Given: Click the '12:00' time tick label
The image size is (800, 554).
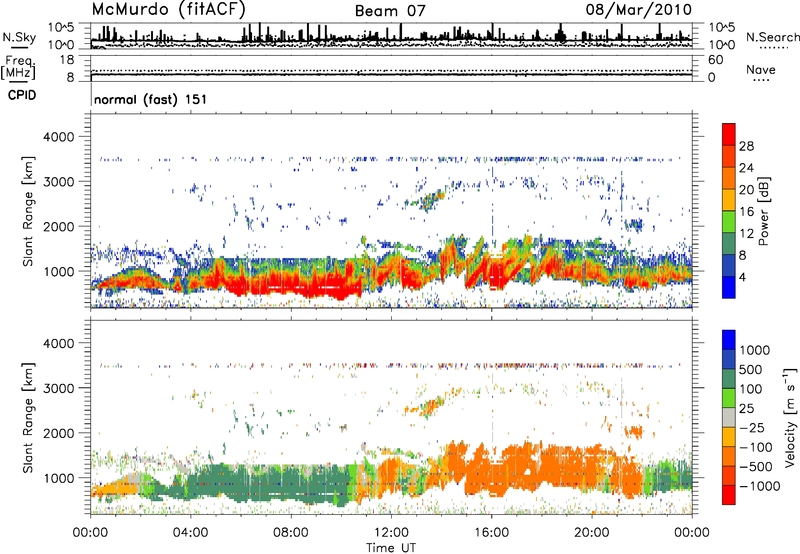Looking at the screenshot, I should click(x=391, y=533).
